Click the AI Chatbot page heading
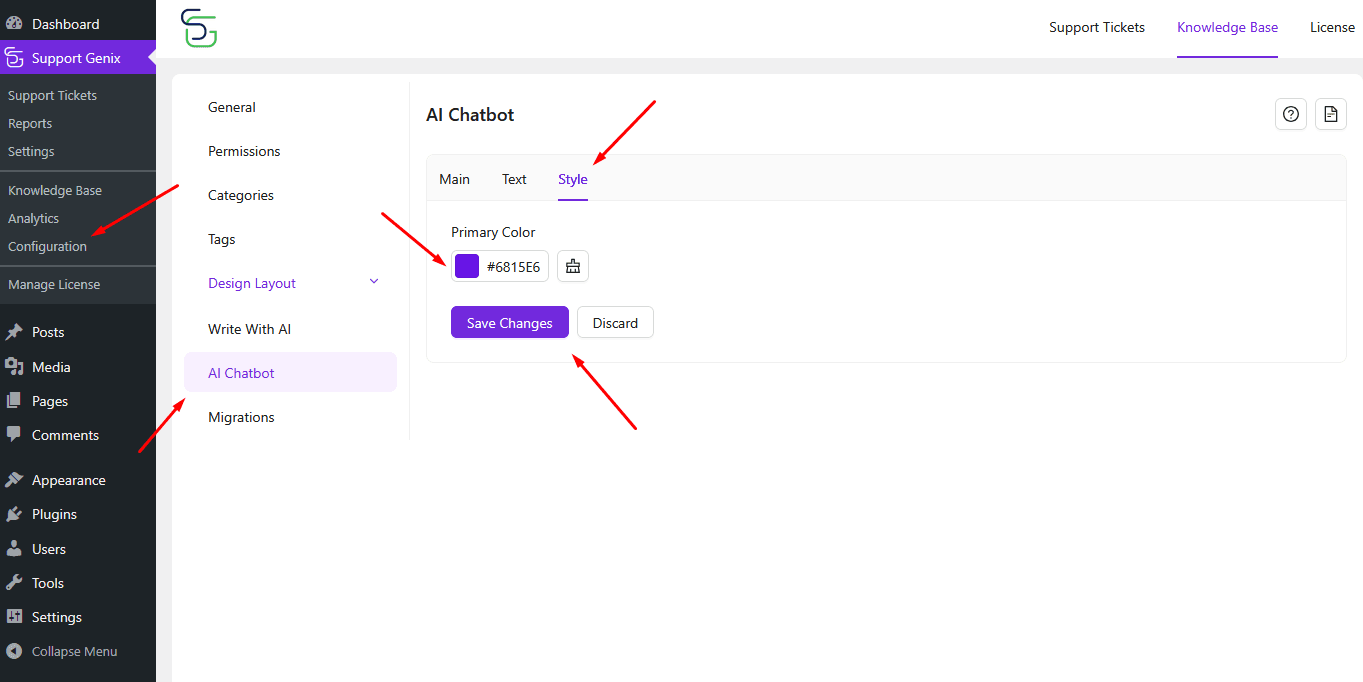The width and height of the screenshot is (1363, 682). pos(470,115)
